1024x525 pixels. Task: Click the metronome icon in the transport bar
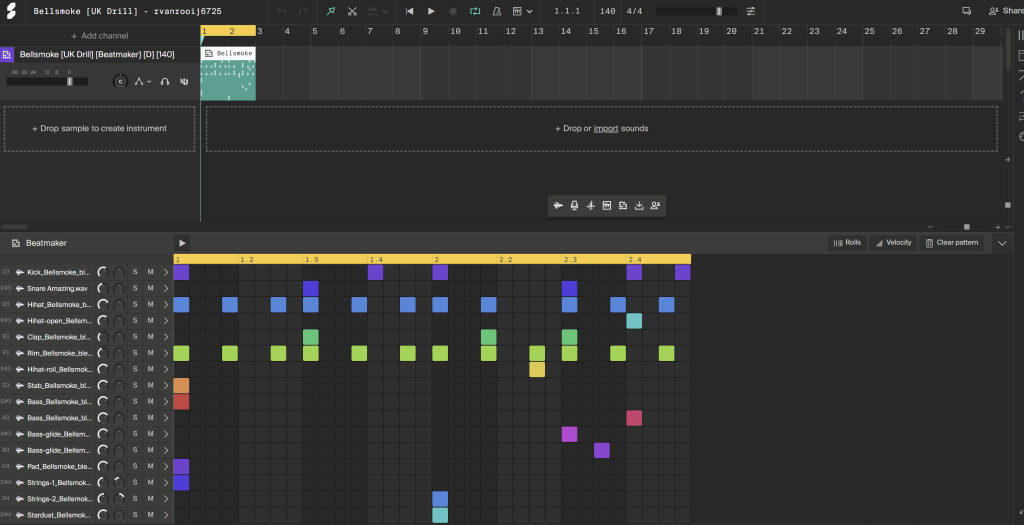point(495,11)
